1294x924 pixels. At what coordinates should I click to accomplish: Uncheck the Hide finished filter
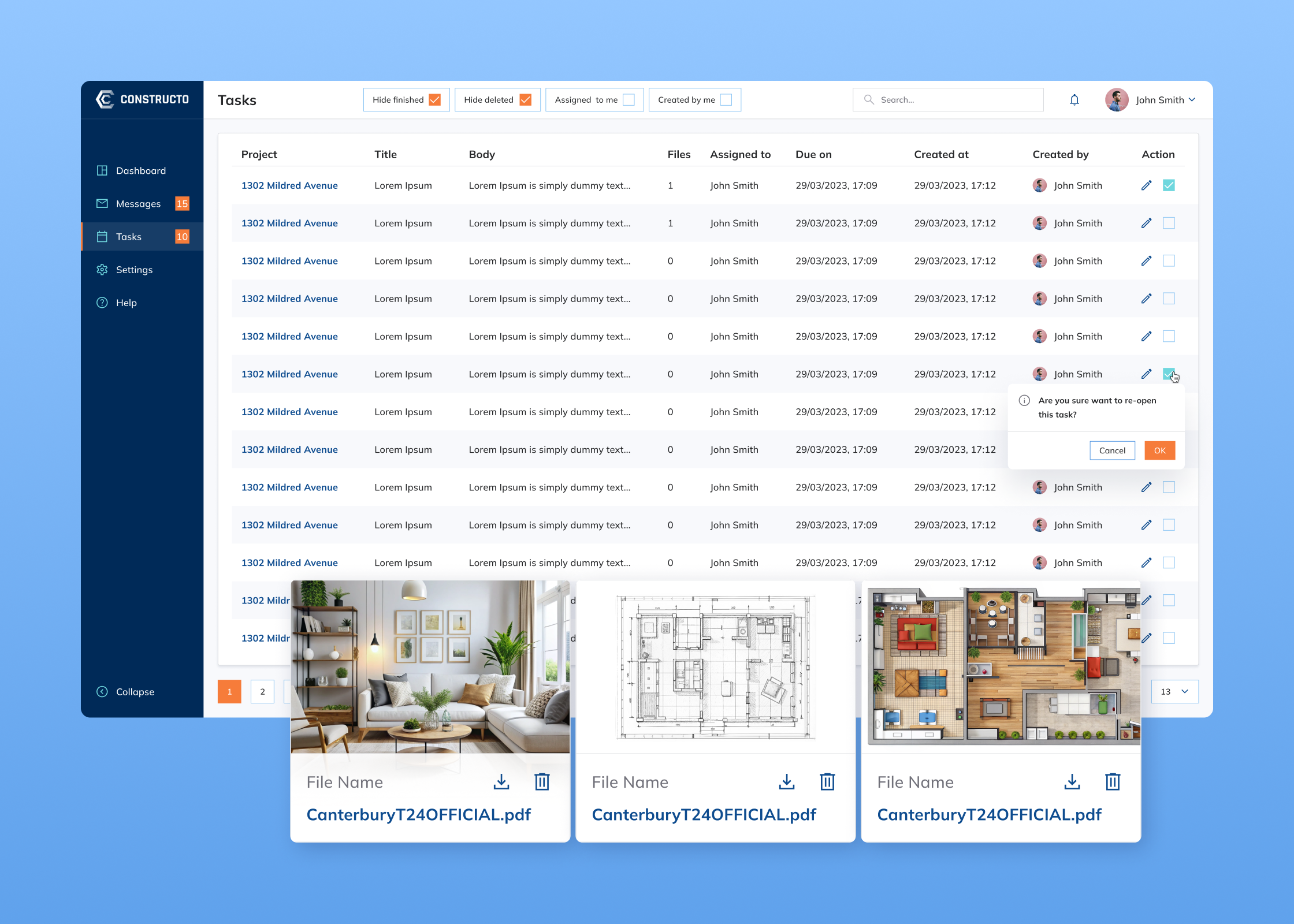coord(435,99)
